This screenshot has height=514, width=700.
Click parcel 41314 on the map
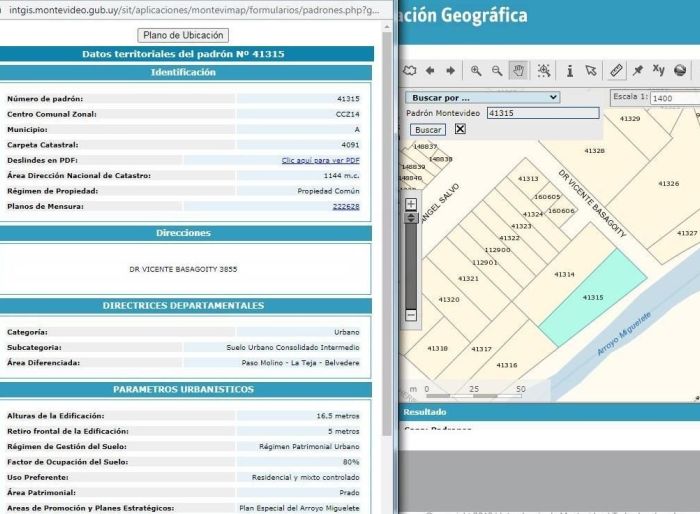[564, 274]
